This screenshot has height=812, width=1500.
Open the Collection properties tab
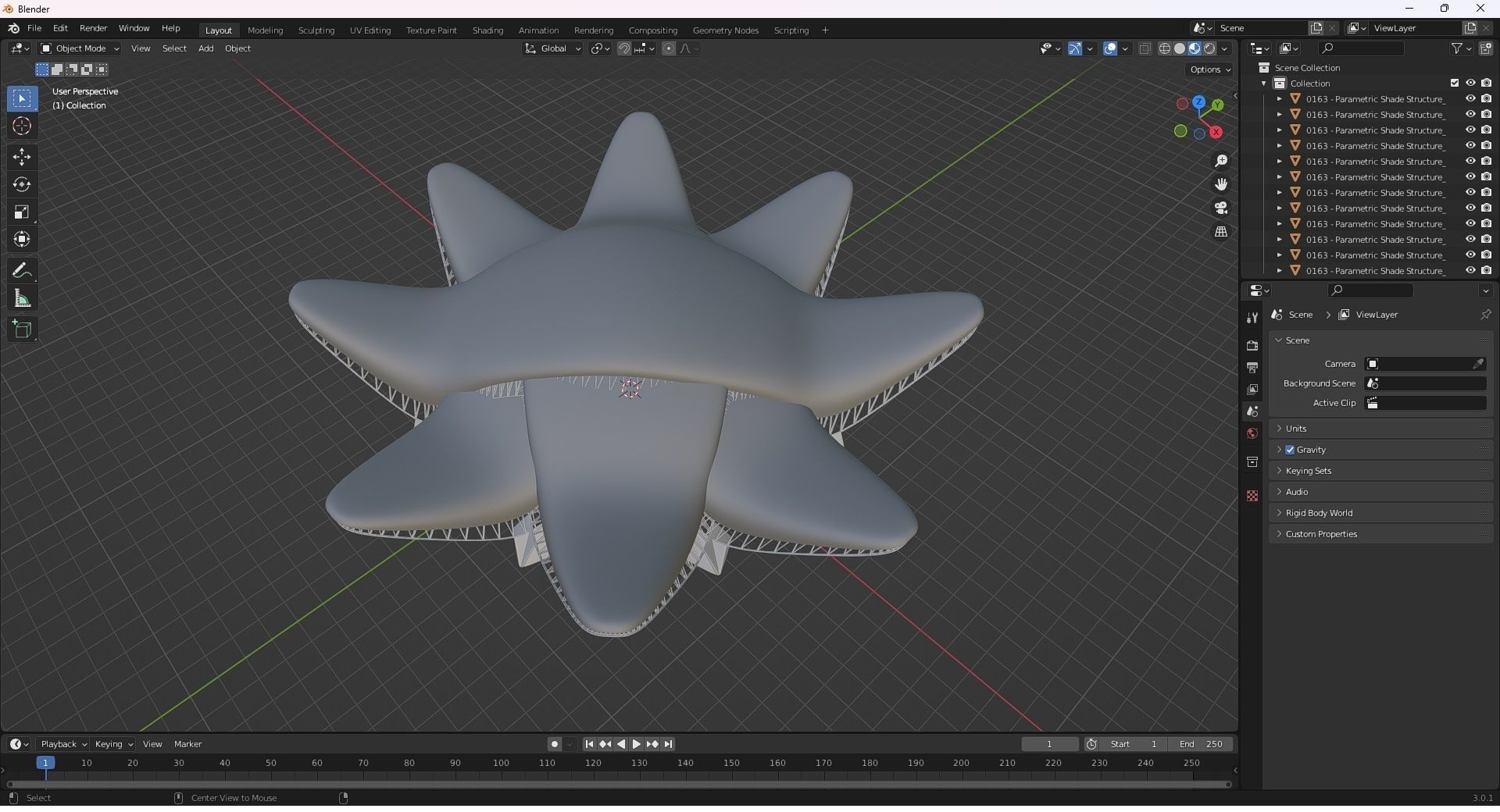[1252, 462]
